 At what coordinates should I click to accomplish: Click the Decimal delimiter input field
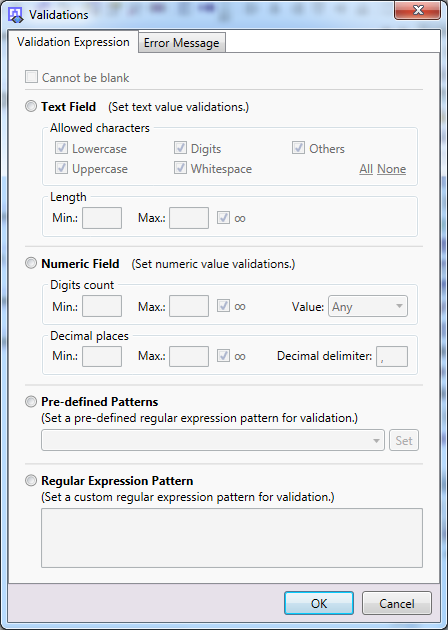pyautogui.click(x=392, y=356)
